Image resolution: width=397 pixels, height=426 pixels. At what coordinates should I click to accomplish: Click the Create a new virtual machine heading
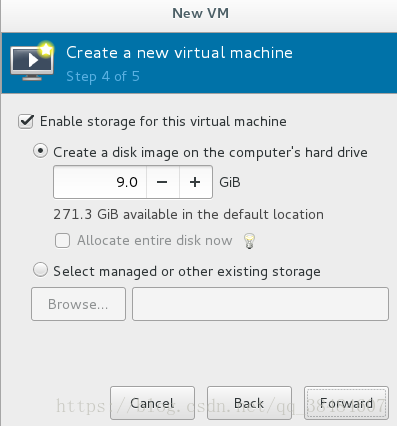click(179, 53)
